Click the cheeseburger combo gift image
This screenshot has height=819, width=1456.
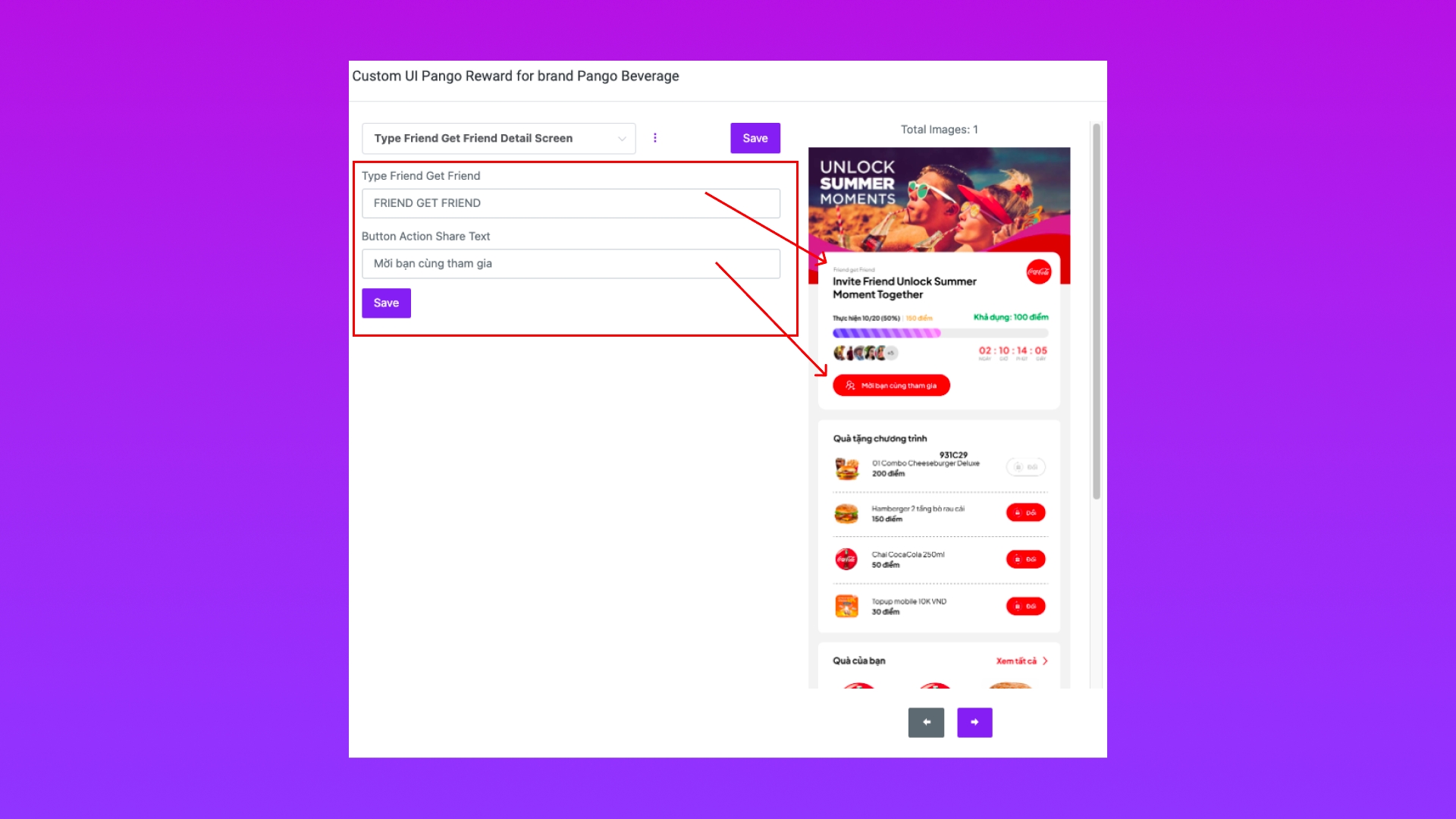click(x=846, y=468)
